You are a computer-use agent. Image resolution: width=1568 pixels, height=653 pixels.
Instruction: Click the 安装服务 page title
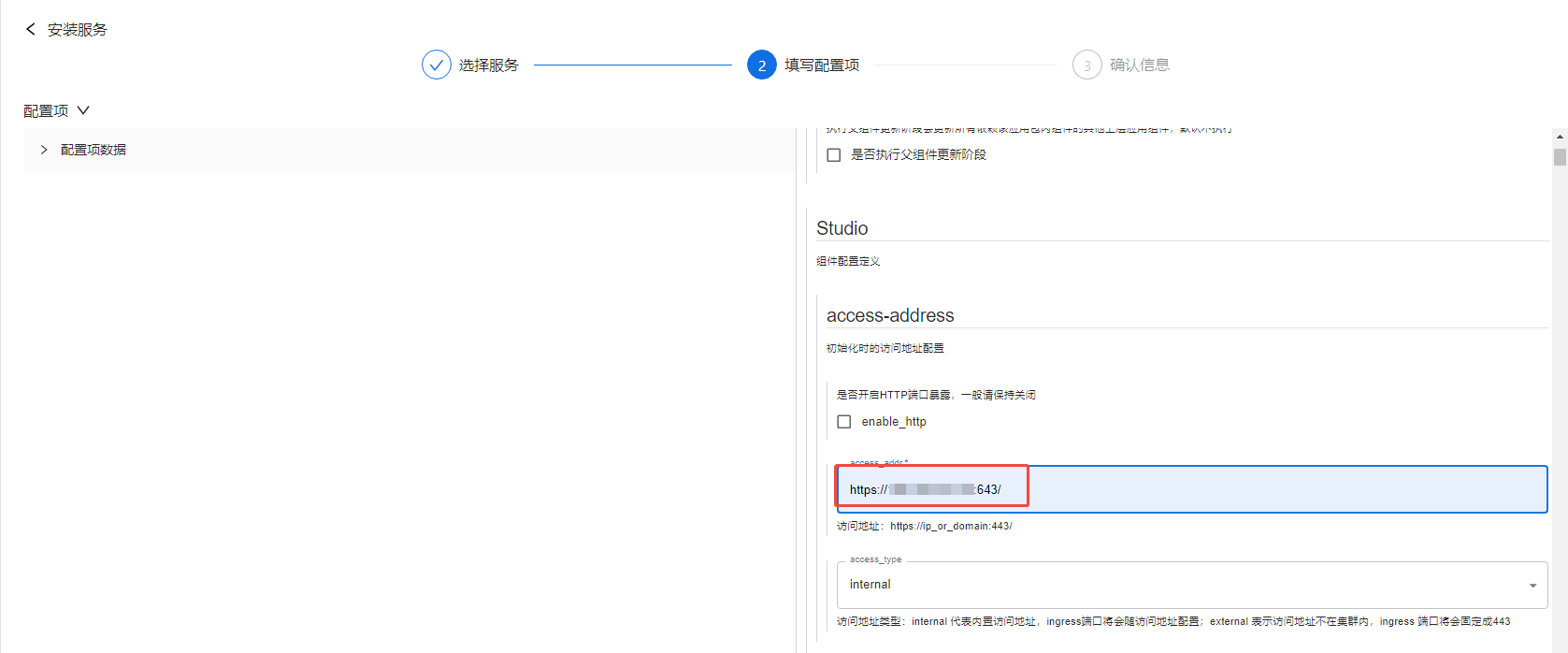click(x=78, y=30)
